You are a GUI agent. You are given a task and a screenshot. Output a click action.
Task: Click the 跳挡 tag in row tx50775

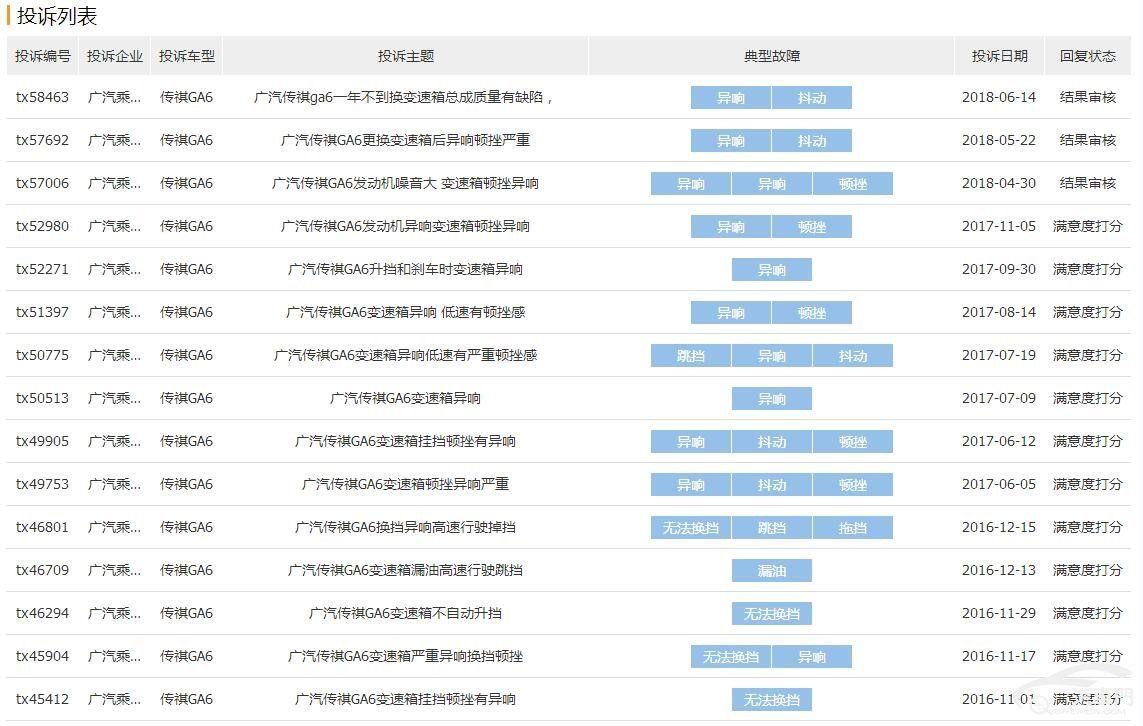(x=690, y=356)
